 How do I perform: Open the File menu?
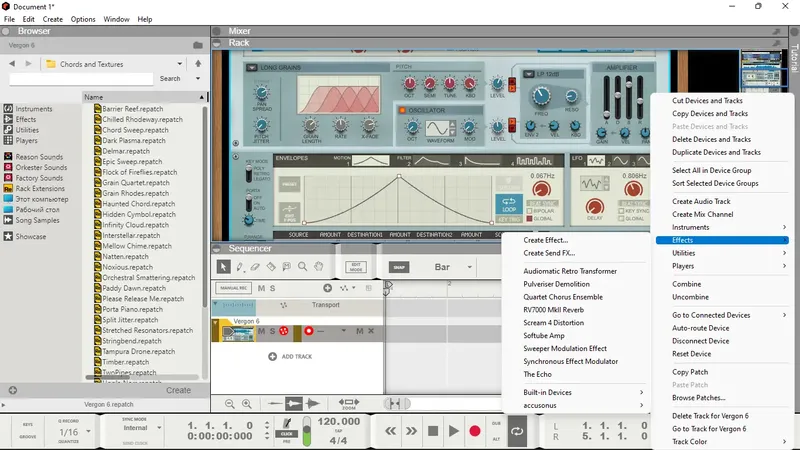click(x=9, y=19)
